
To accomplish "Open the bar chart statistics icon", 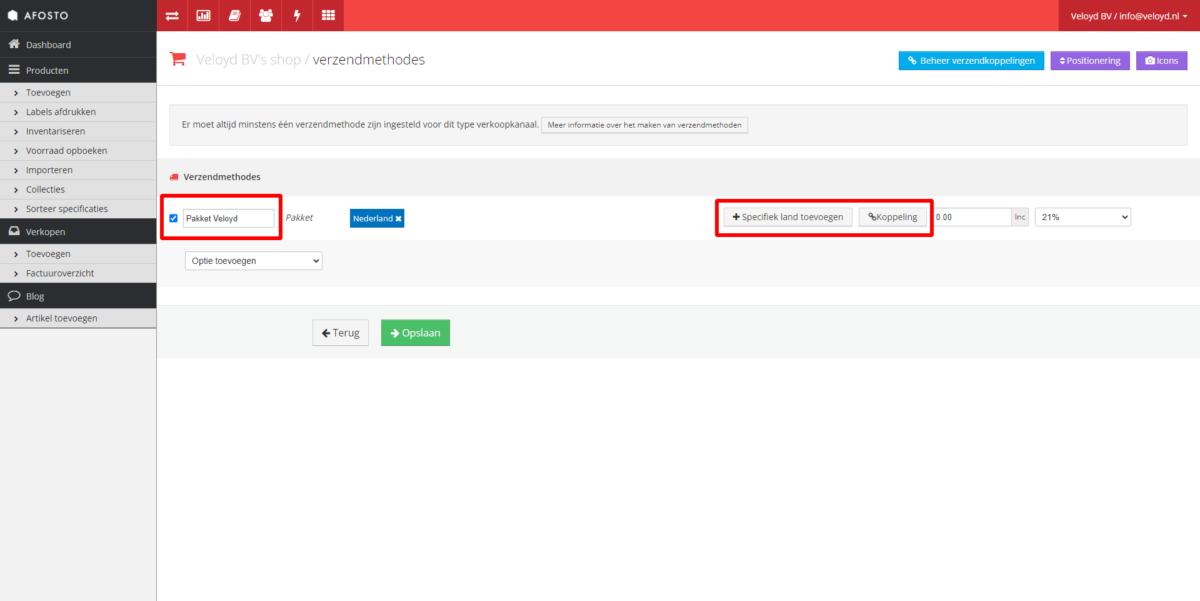I will tap(203, 15).
